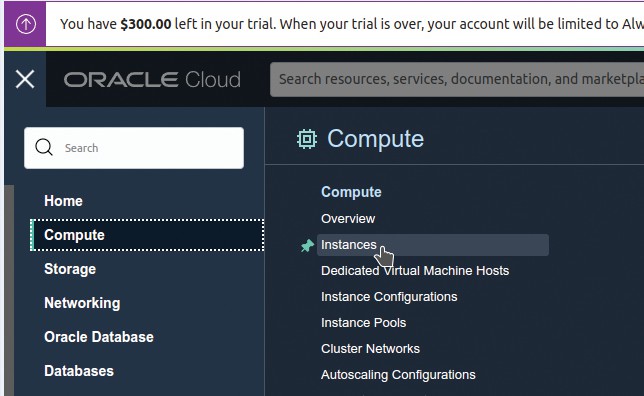Open Autoscaling Configurations link

pyautogui.click(x=398, y=375)
